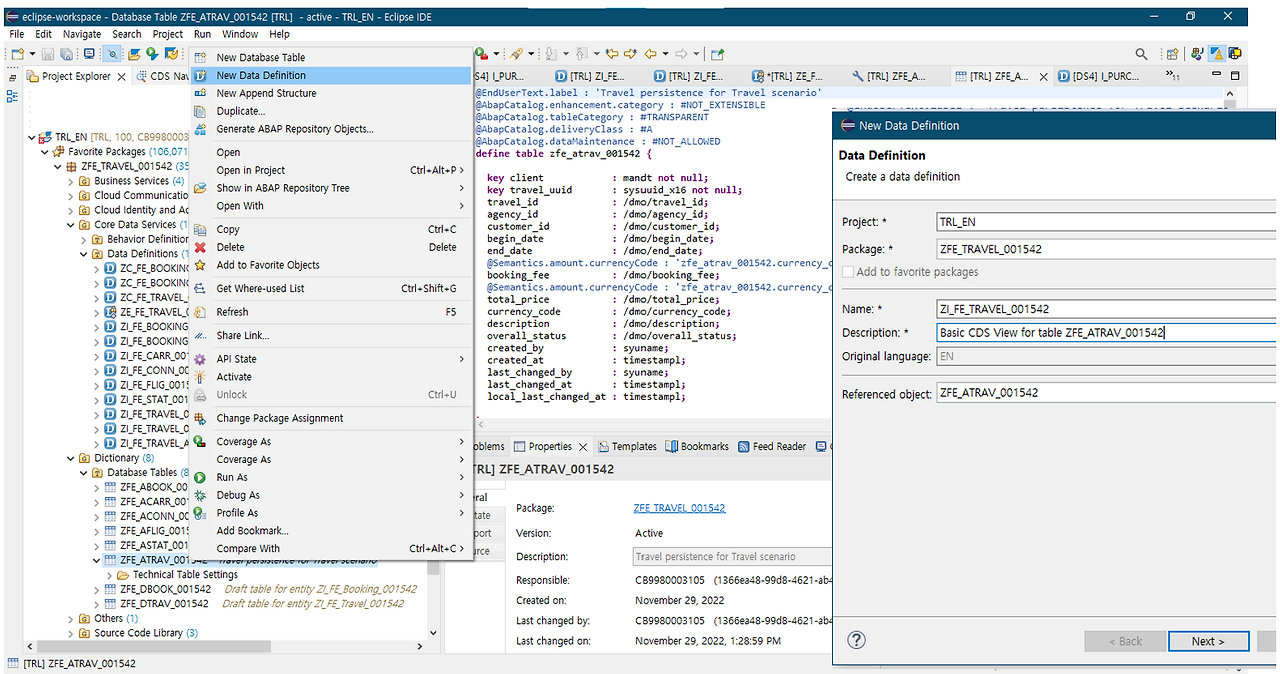Expand the Source Code Library node
Viewport: 1280px width, 674px height.
pos(71,633)
